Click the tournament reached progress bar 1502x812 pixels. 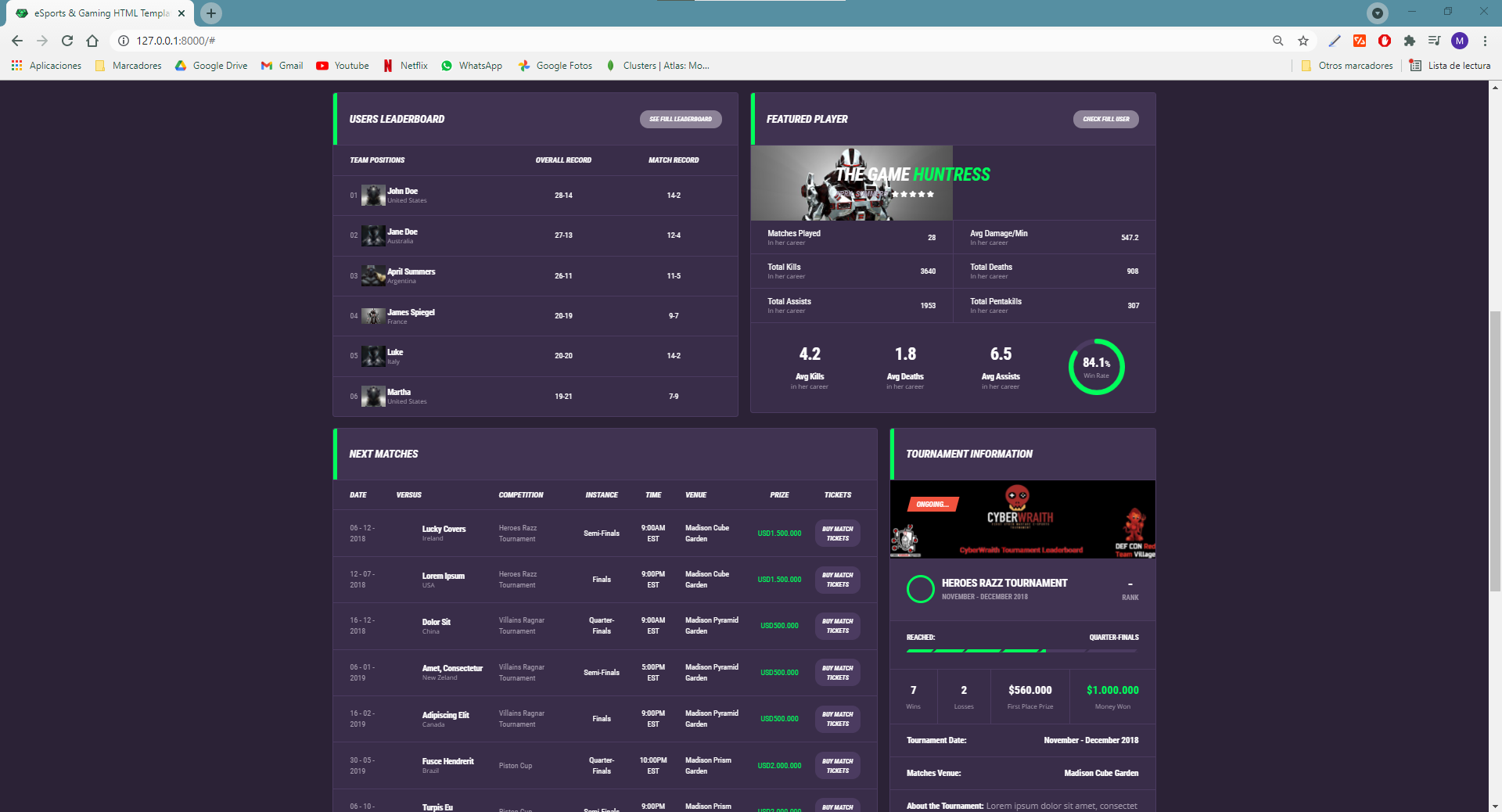coord(1022,651)
